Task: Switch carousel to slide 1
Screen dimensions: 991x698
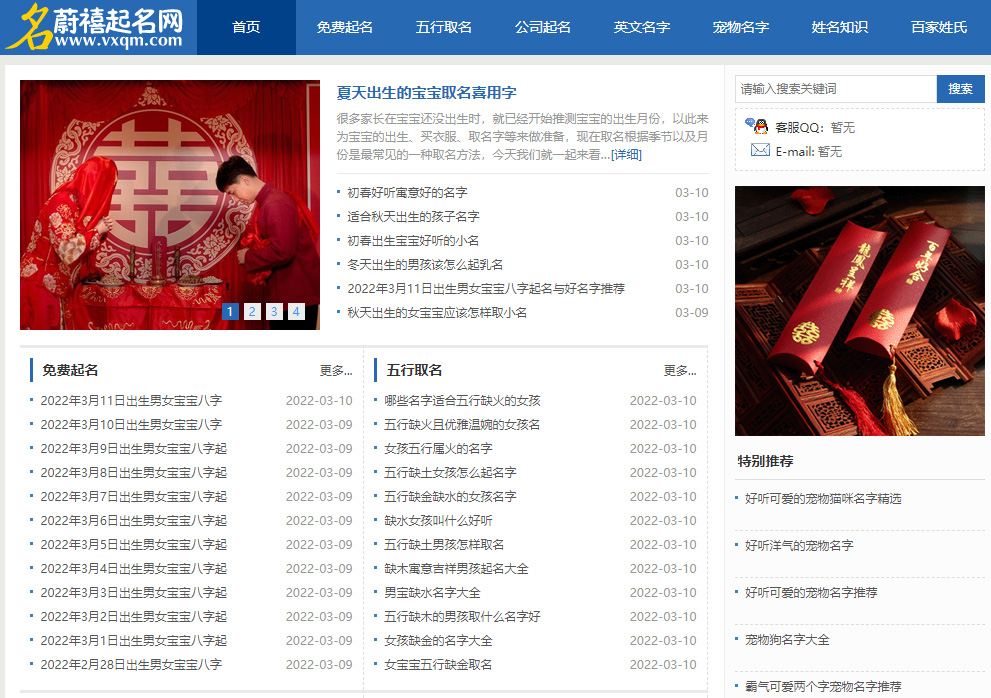Action: pos(230,311)
